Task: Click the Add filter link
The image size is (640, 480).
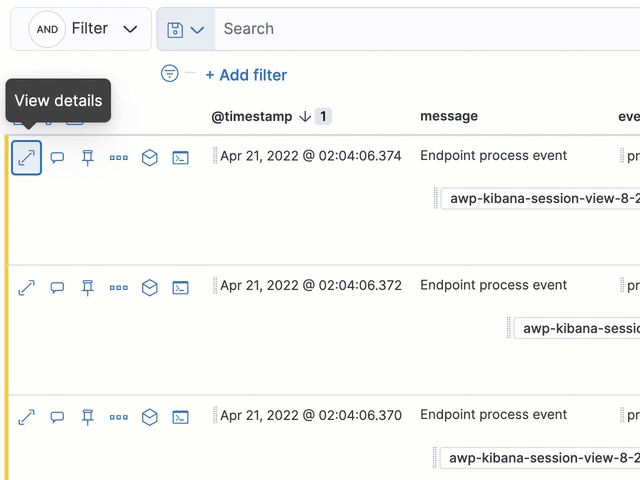Action: (x=246, y=75)
